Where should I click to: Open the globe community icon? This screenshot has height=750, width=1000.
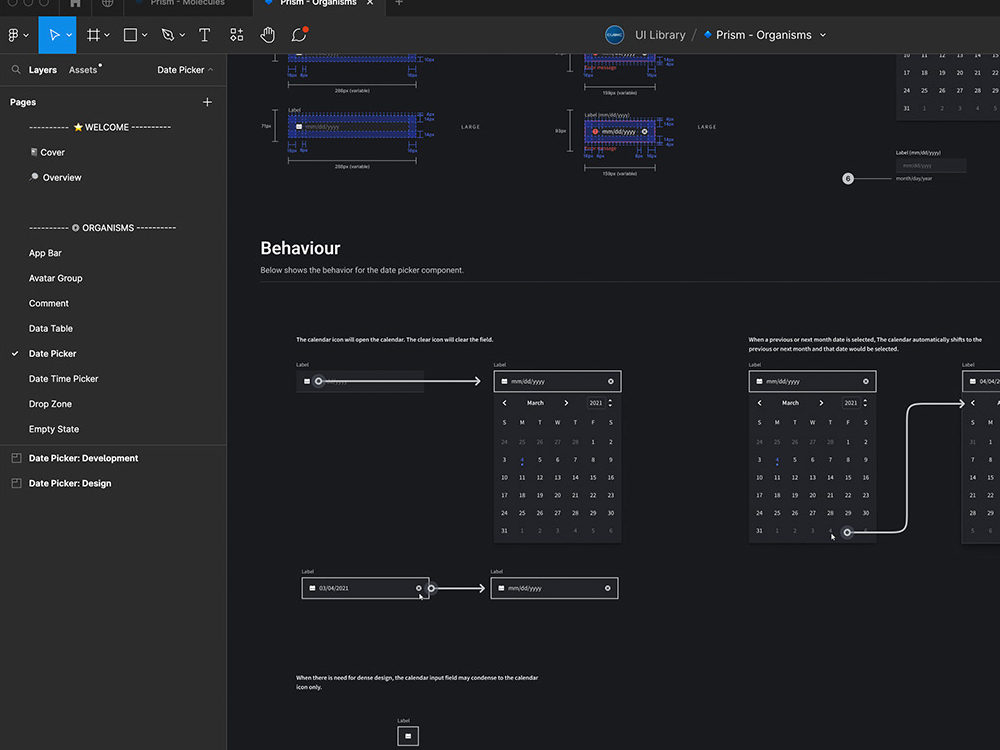[x=107, y=3]
